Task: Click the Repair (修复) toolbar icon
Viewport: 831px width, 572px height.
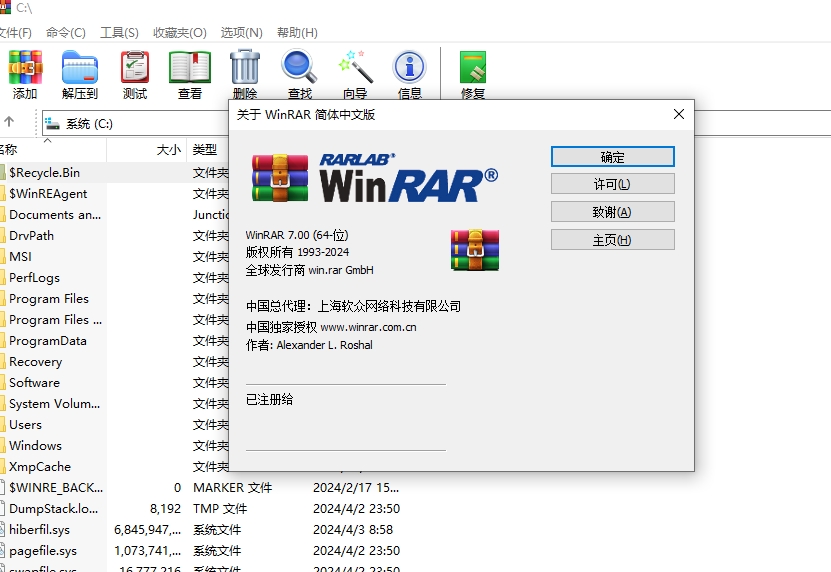Action: (x=473, y=67)
